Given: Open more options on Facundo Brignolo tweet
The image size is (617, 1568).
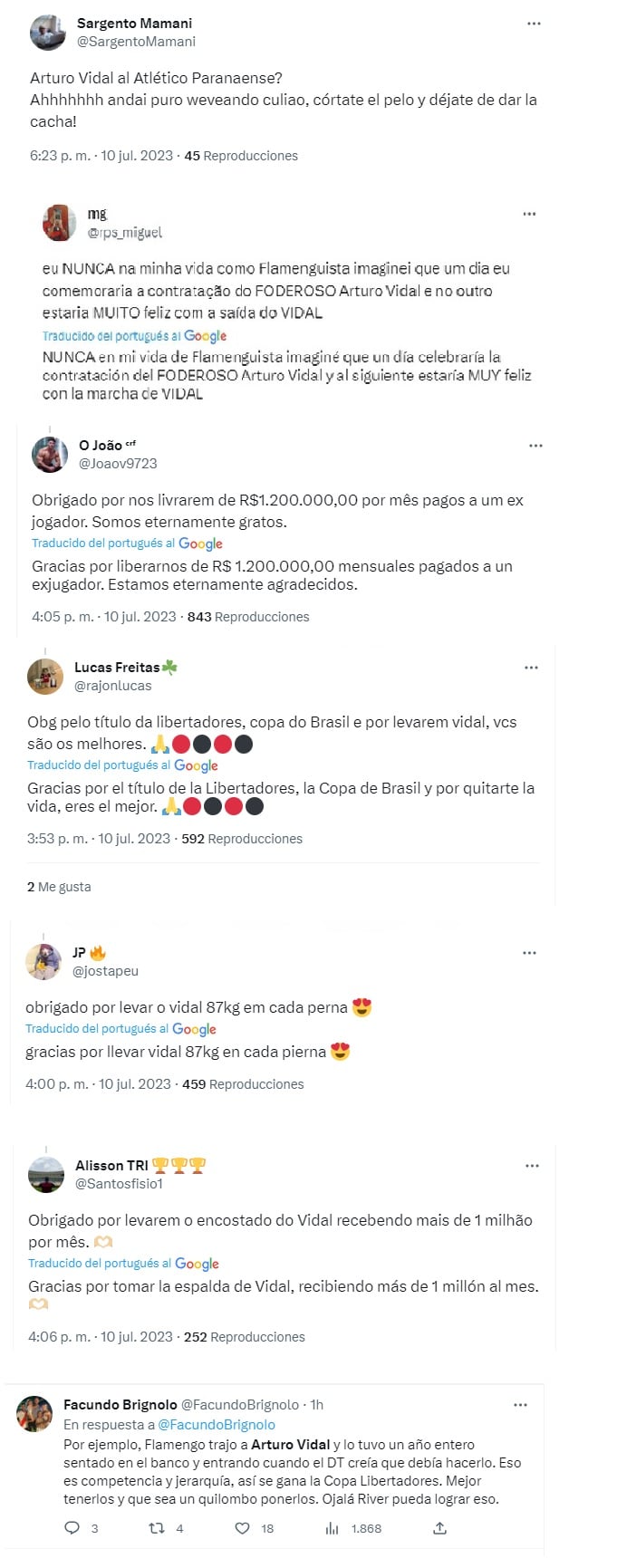Looking at the screenshot, I should coord(520,1405).
